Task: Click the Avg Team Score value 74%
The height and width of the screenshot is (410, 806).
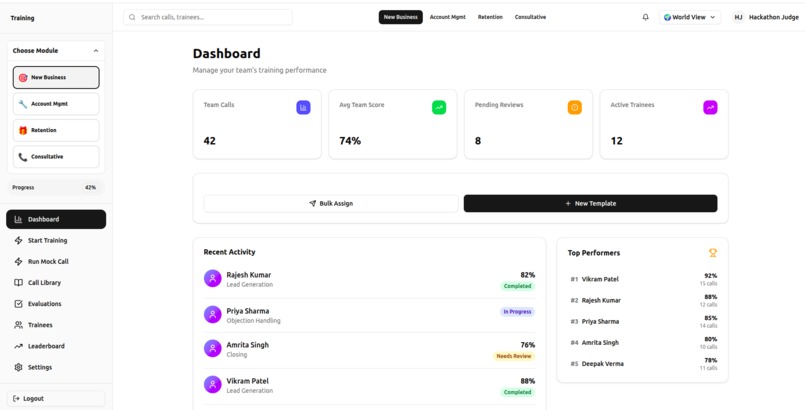Action: [x=350, y=141]
